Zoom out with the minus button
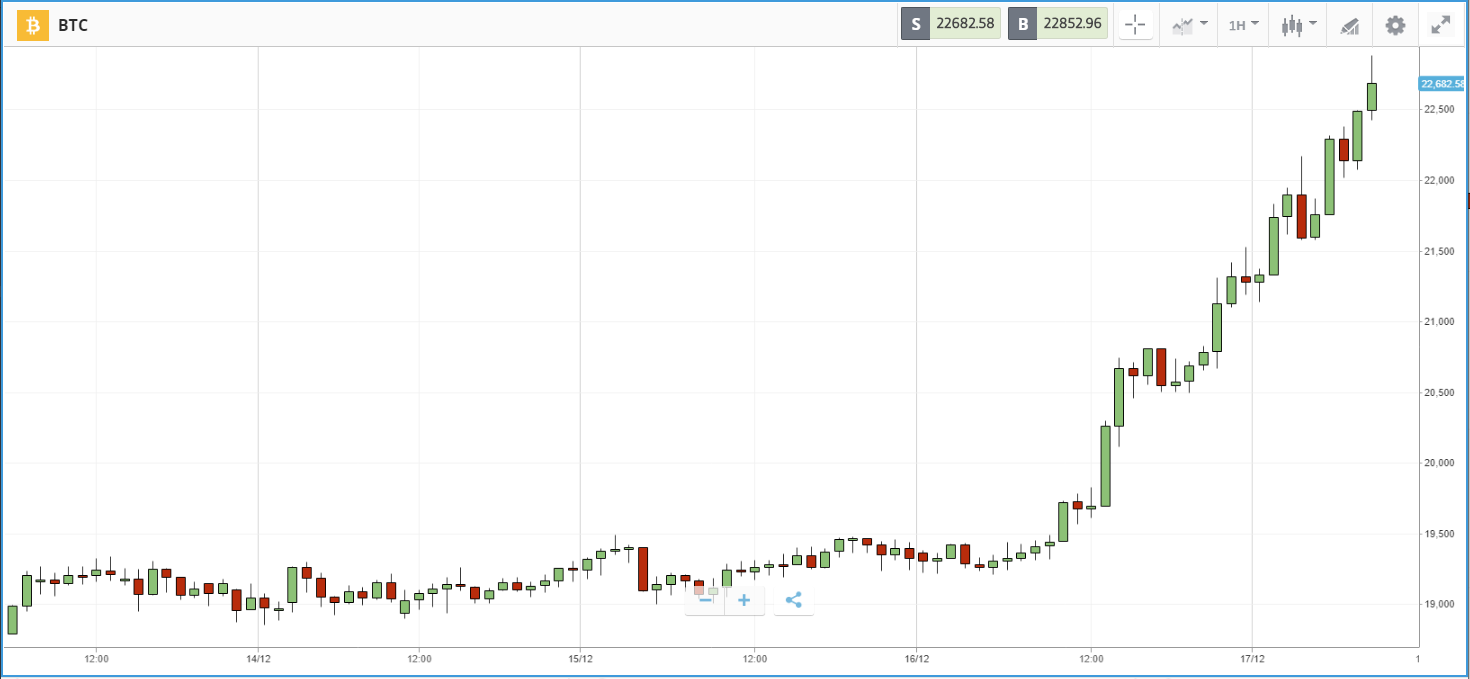The image size is (1470, 679). (x=705, y=600)
